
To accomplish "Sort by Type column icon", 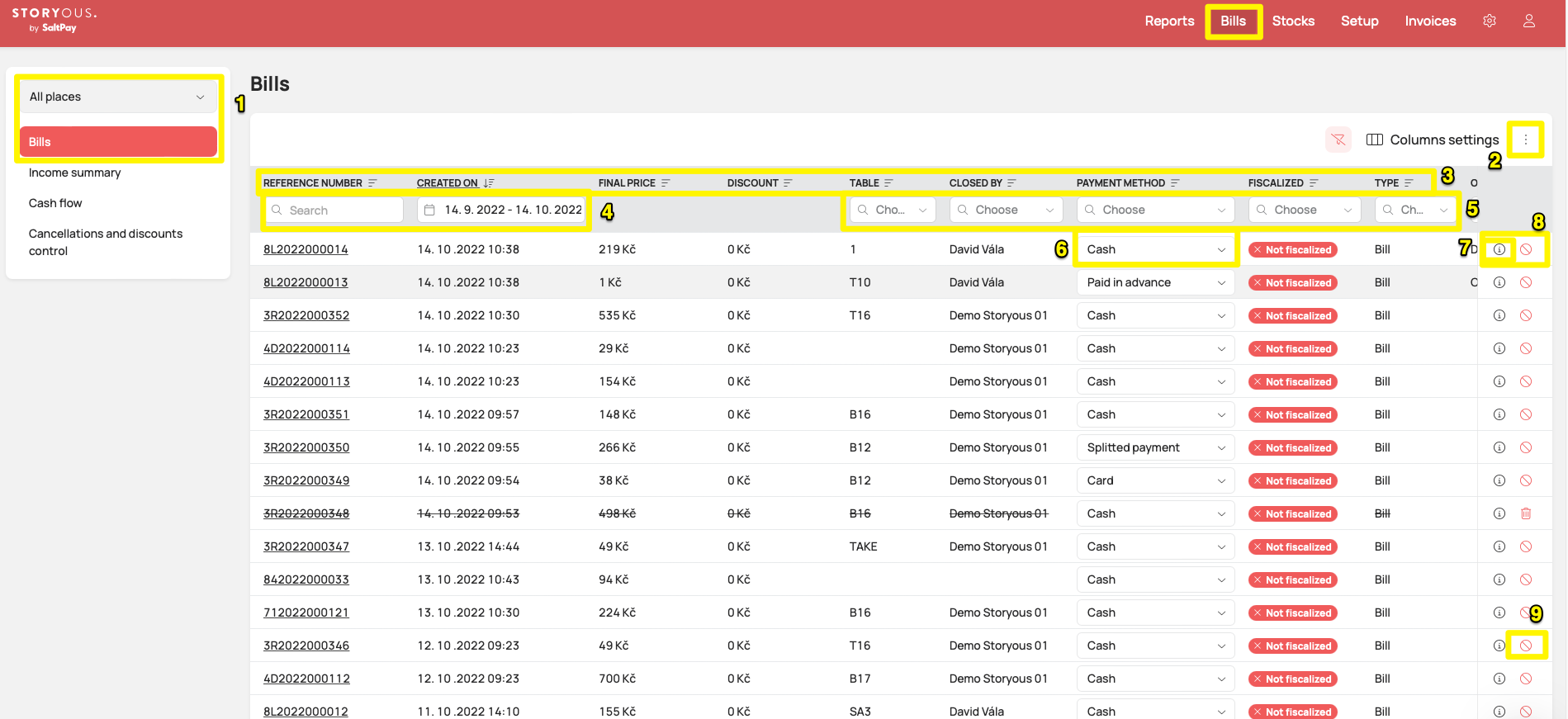I will click(x=1409, y=183).
